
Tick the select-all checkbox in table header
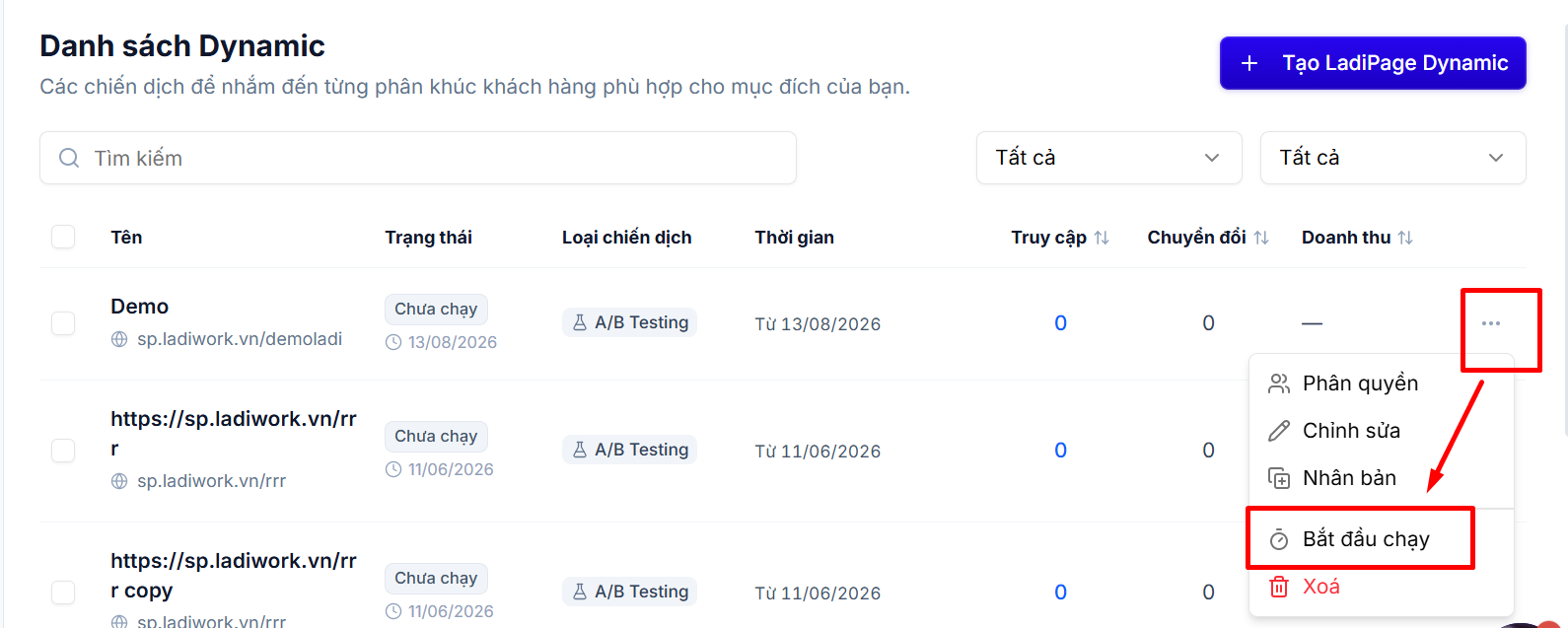pyautogui.click(x=63, y=237)
